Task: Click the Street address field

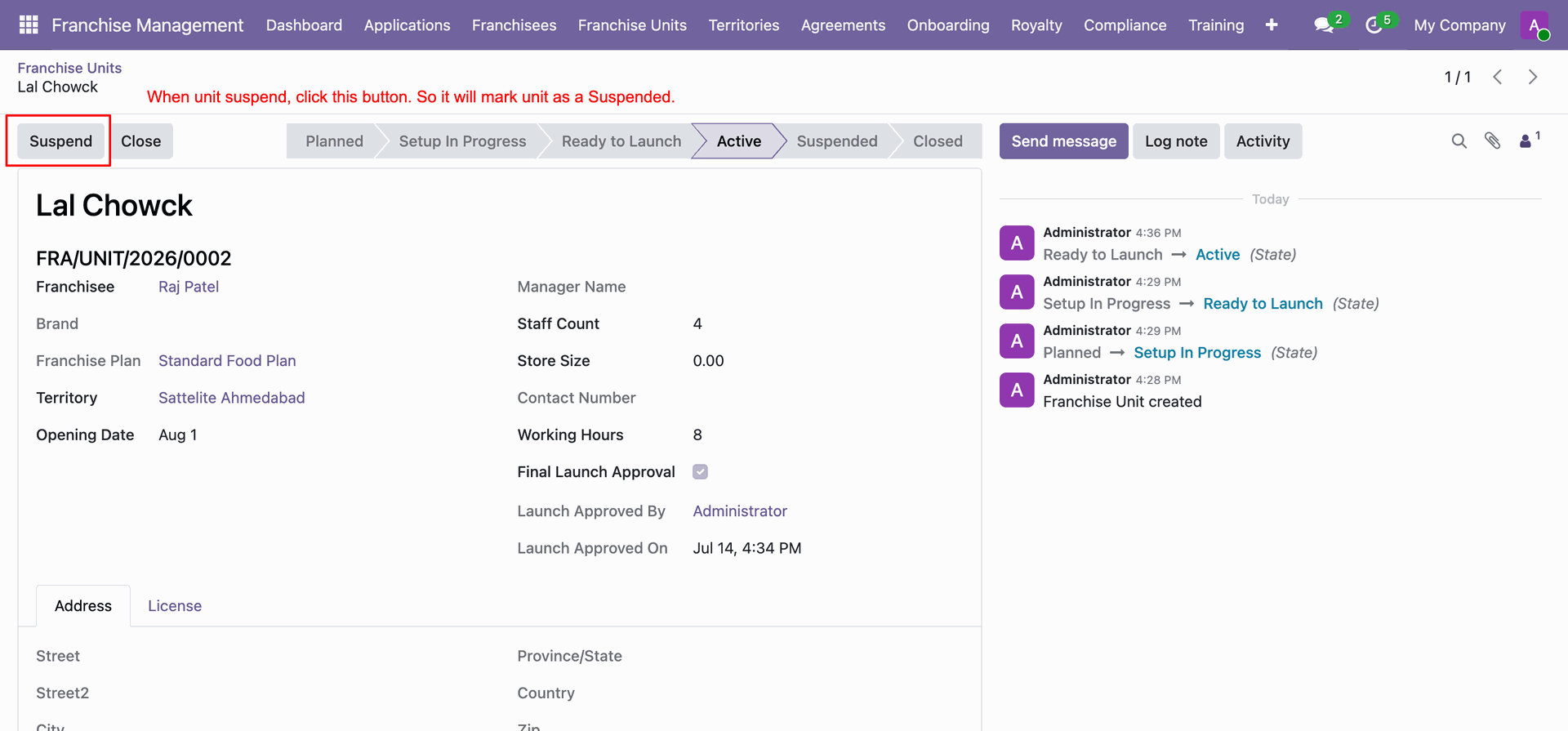Action: point(323,657)
